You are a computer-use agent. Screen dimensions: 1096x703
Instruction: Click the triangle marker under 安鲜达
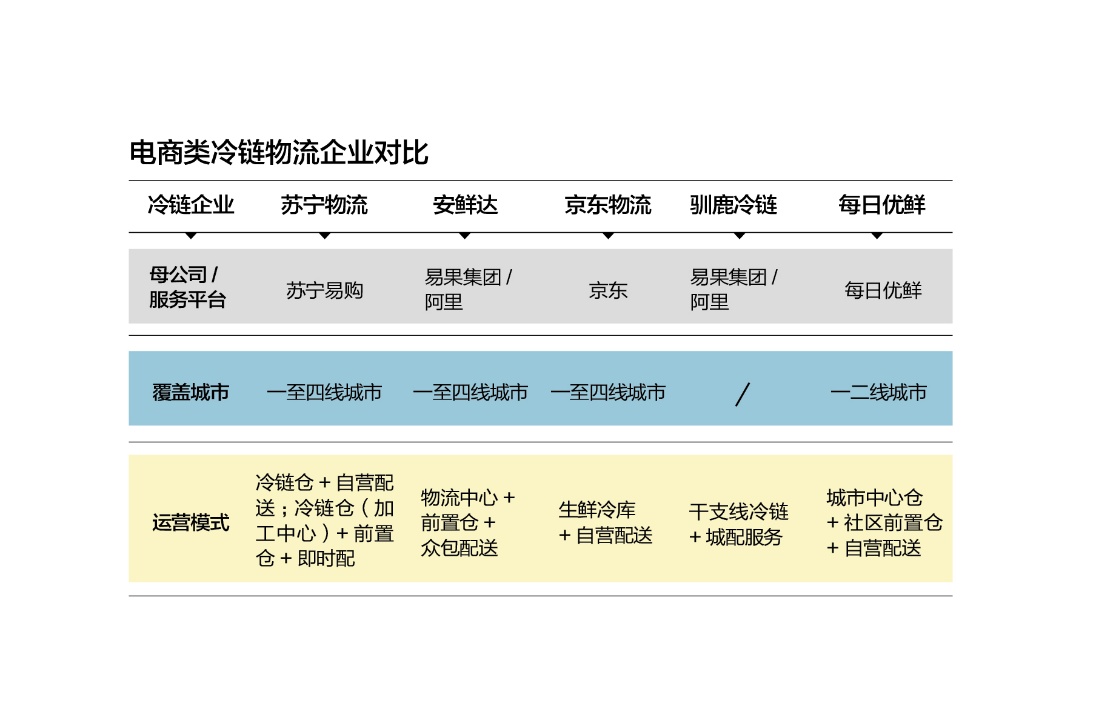point(465,236)
